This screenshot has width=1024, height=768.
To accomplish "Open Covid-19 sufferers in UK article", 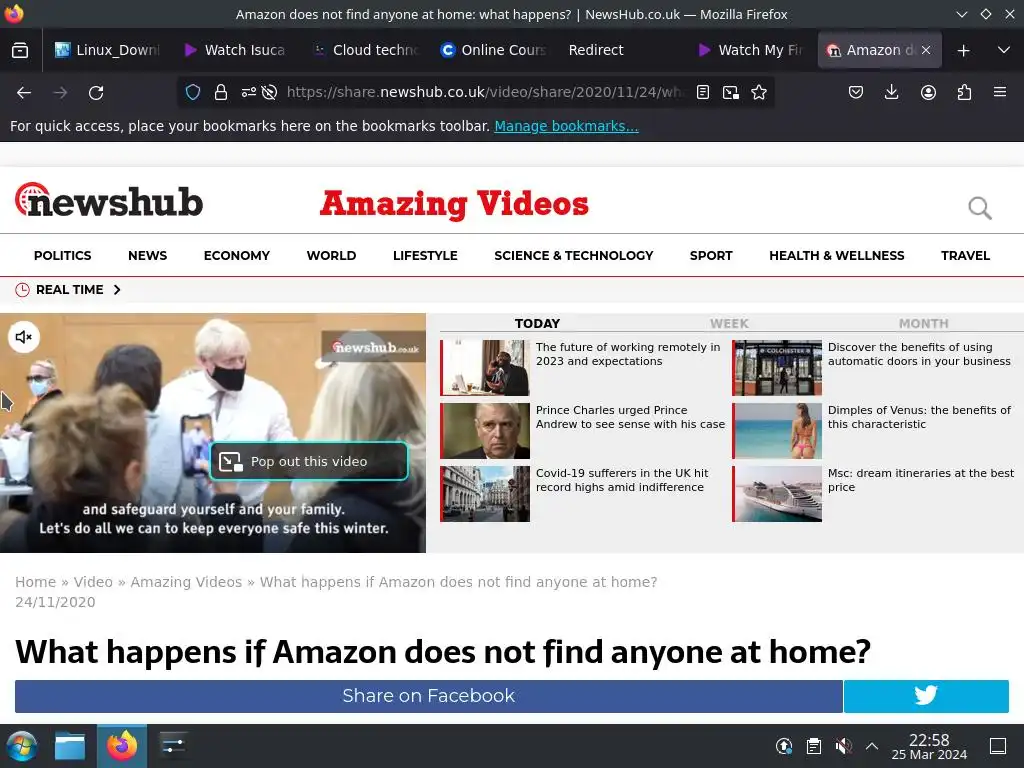I will coord(622,480).
